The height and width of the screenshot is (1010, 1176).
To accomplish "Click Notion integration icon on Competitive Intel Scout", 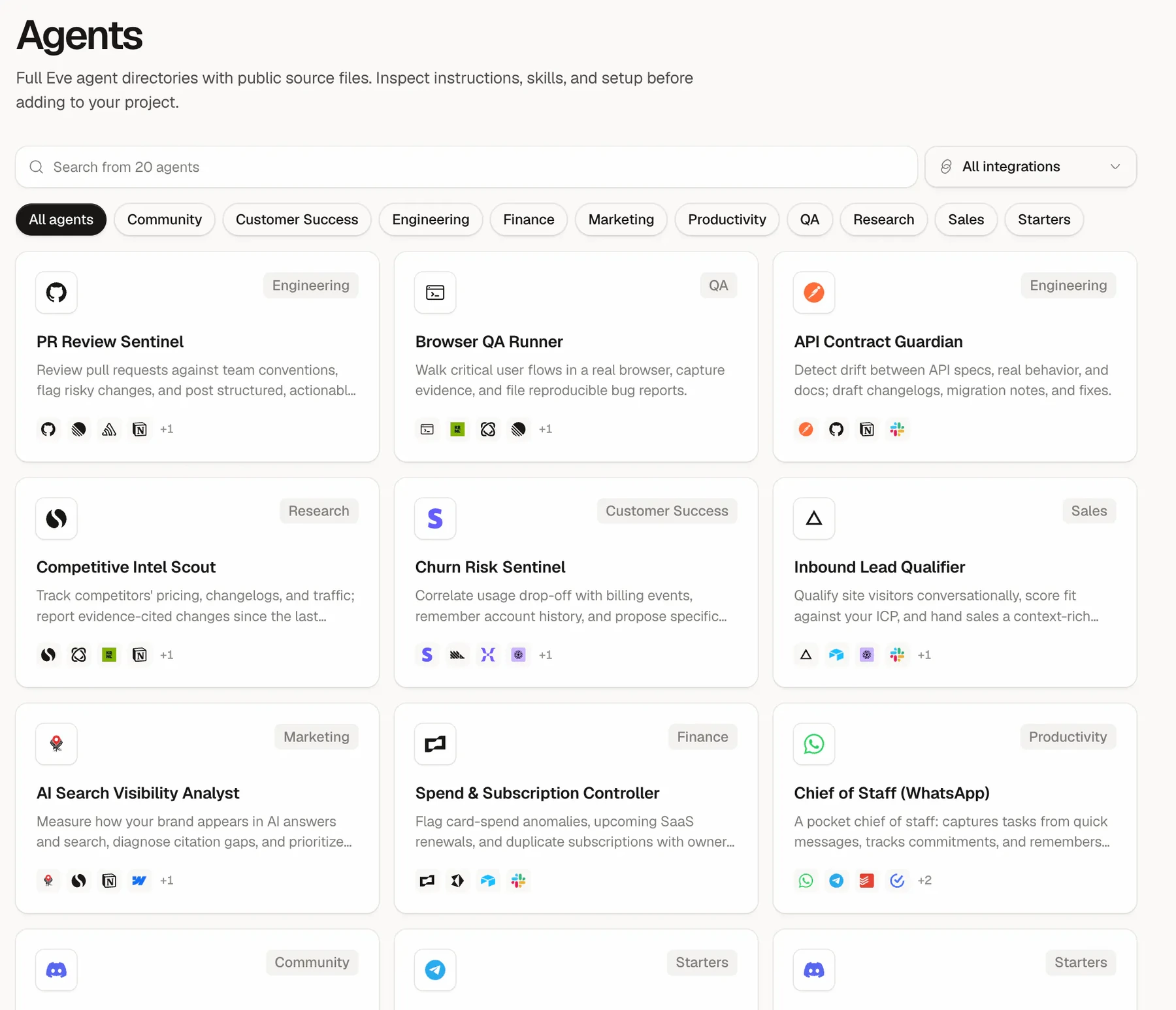I will [x=140, y=655].
